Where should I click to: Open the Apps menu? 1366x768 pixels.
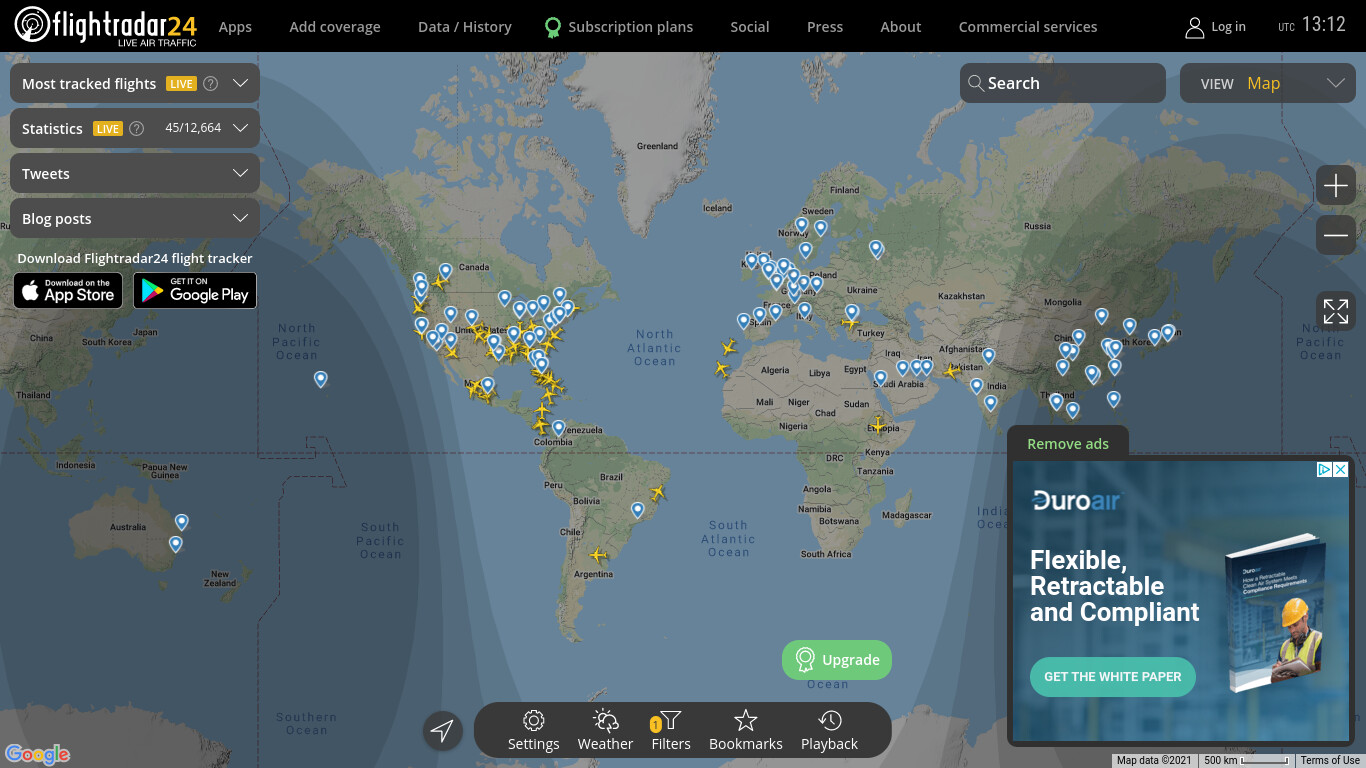[x=235, y=27]
